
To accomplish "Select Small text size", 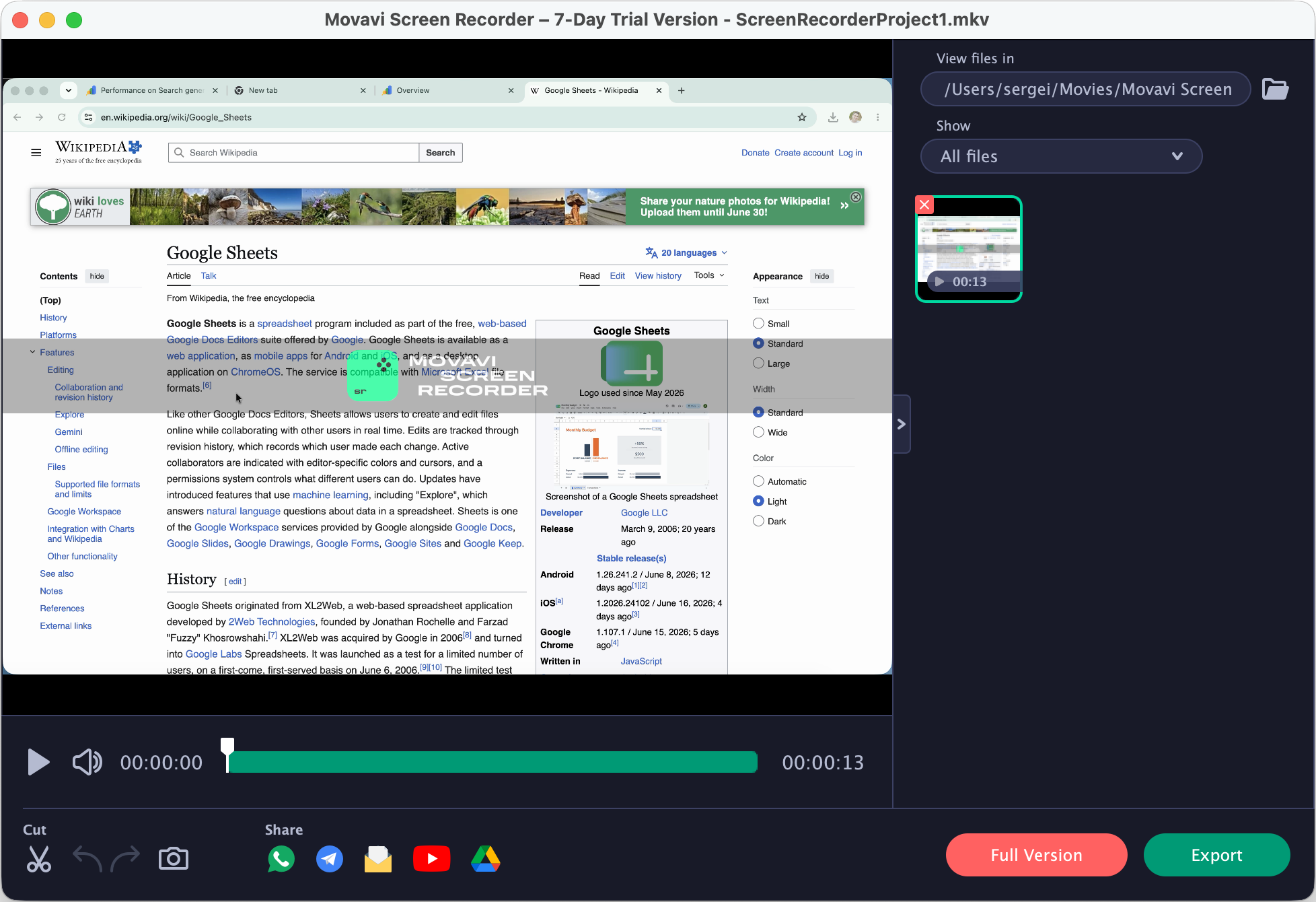I will 759,323.
